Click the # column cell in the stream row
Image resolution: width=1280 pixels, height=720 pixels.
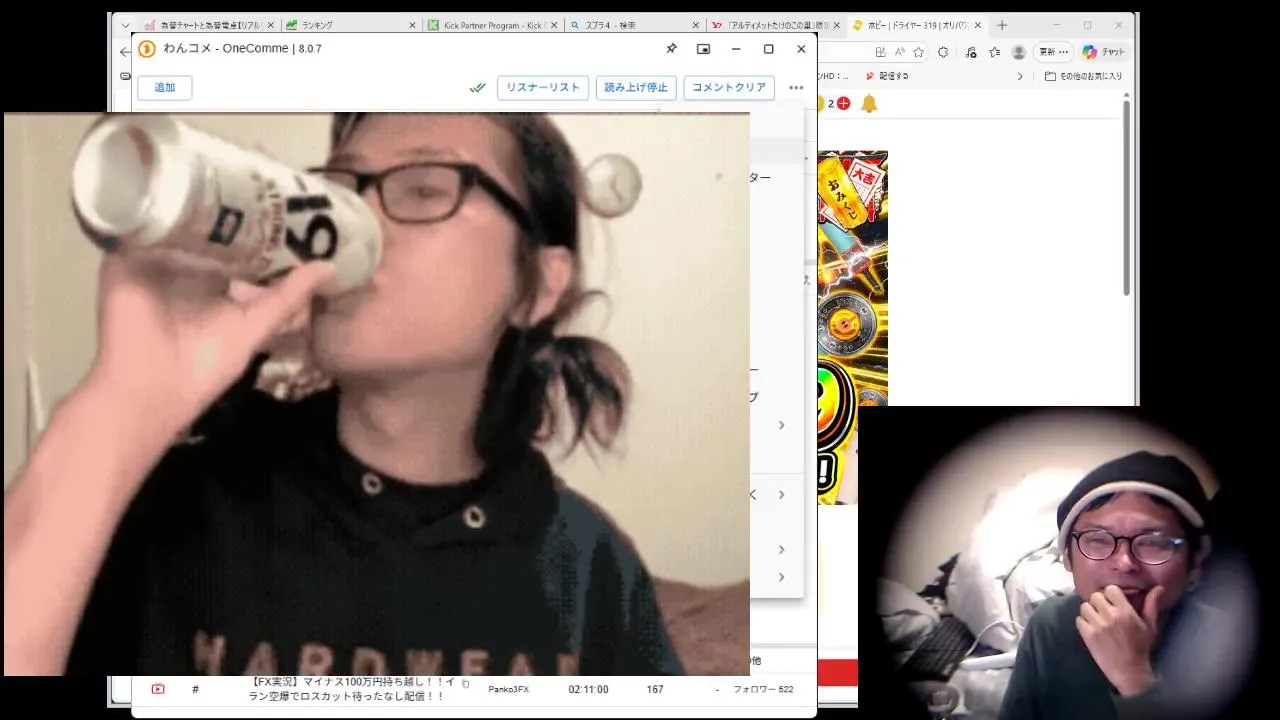tap(195, 689)
